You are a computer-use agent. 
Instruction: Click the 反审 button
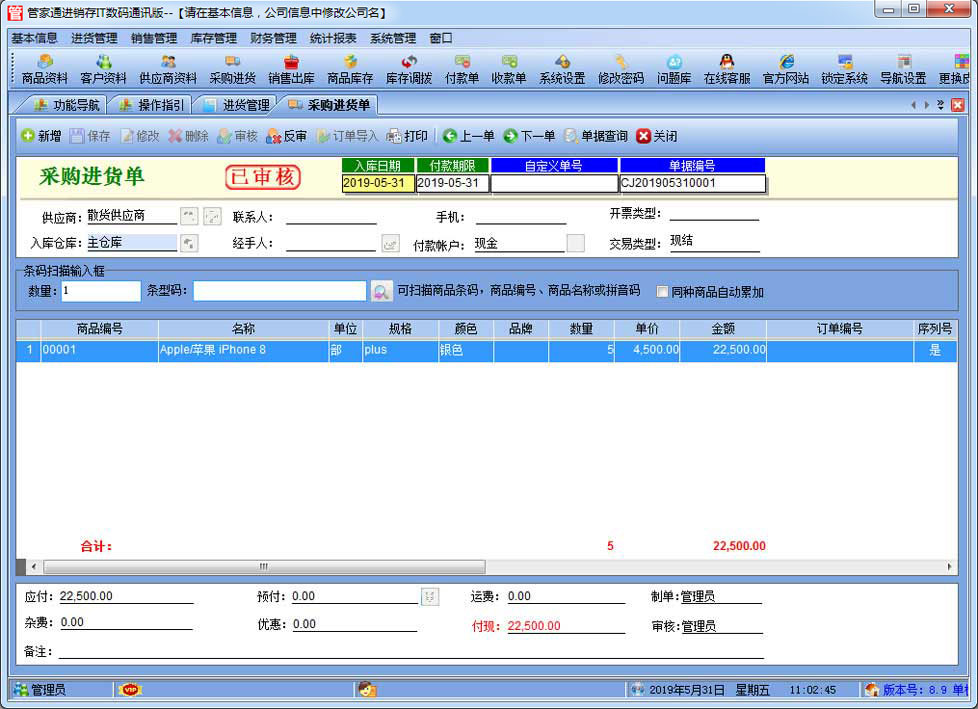pyautogui.click(x=286, y=136)
